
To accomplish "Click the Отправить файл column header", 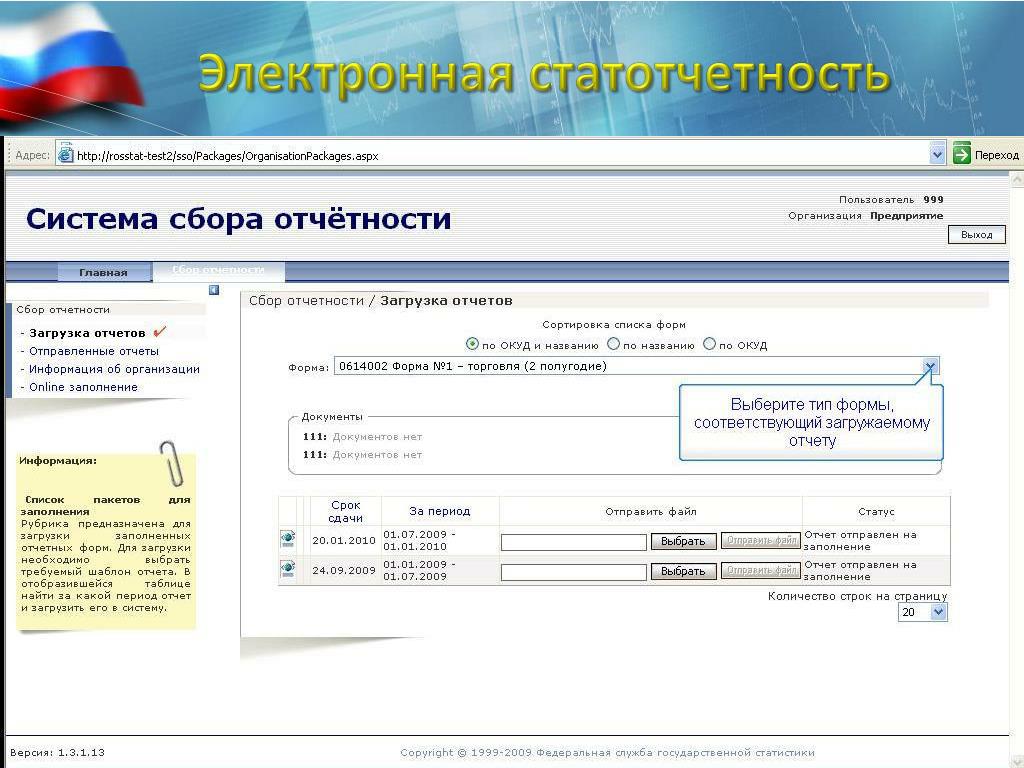I will point(650,511).
